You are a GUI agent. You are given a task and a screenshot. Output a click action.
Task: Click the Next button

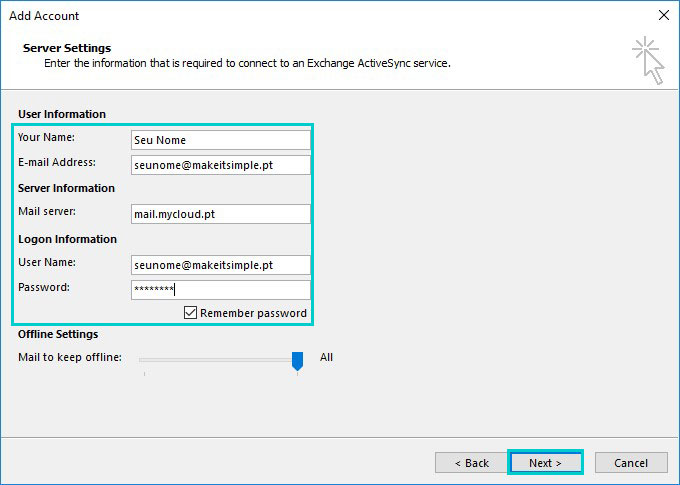click(545, 463)
